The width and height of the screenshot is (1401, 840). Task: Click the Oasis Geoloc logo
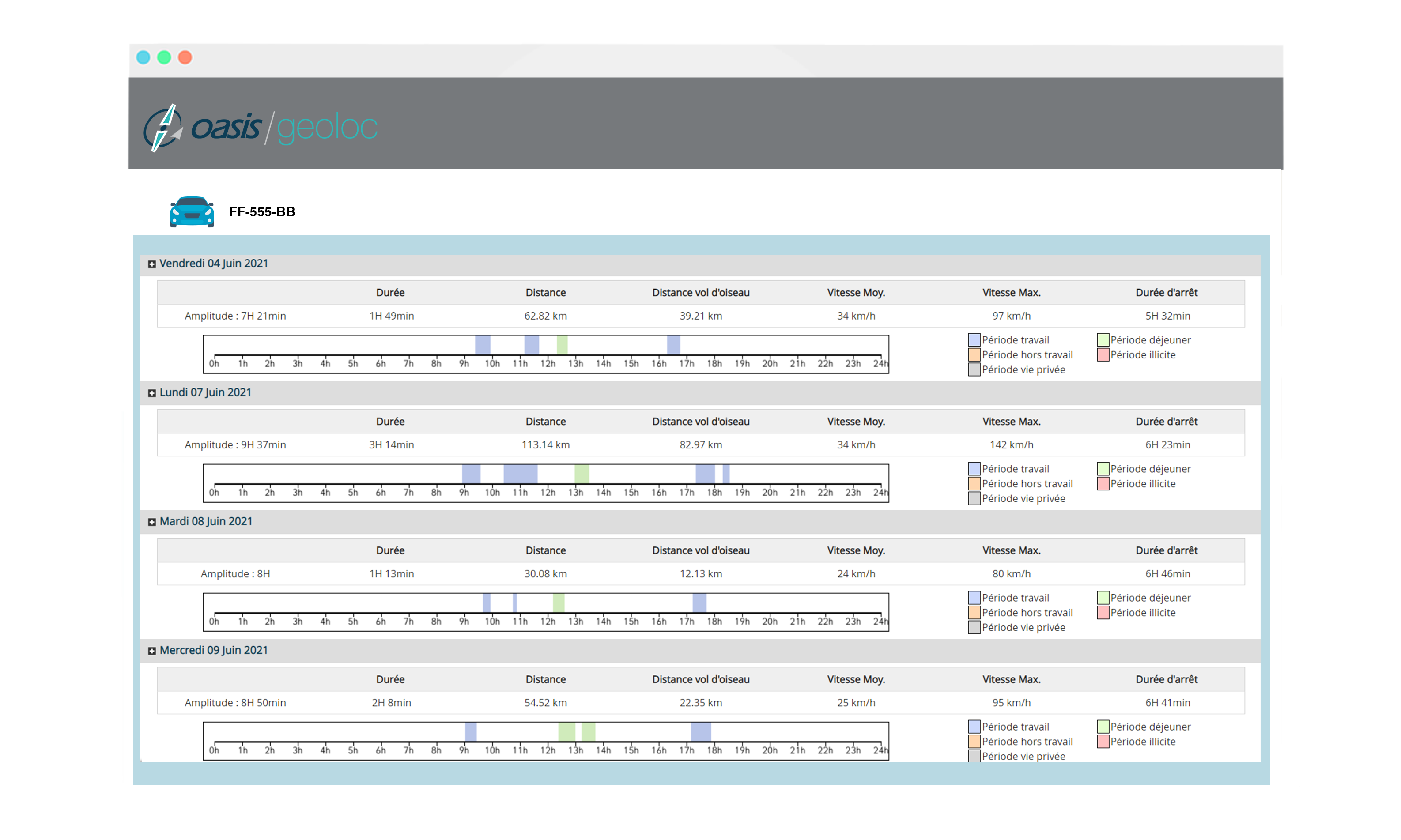coord(261,127)
